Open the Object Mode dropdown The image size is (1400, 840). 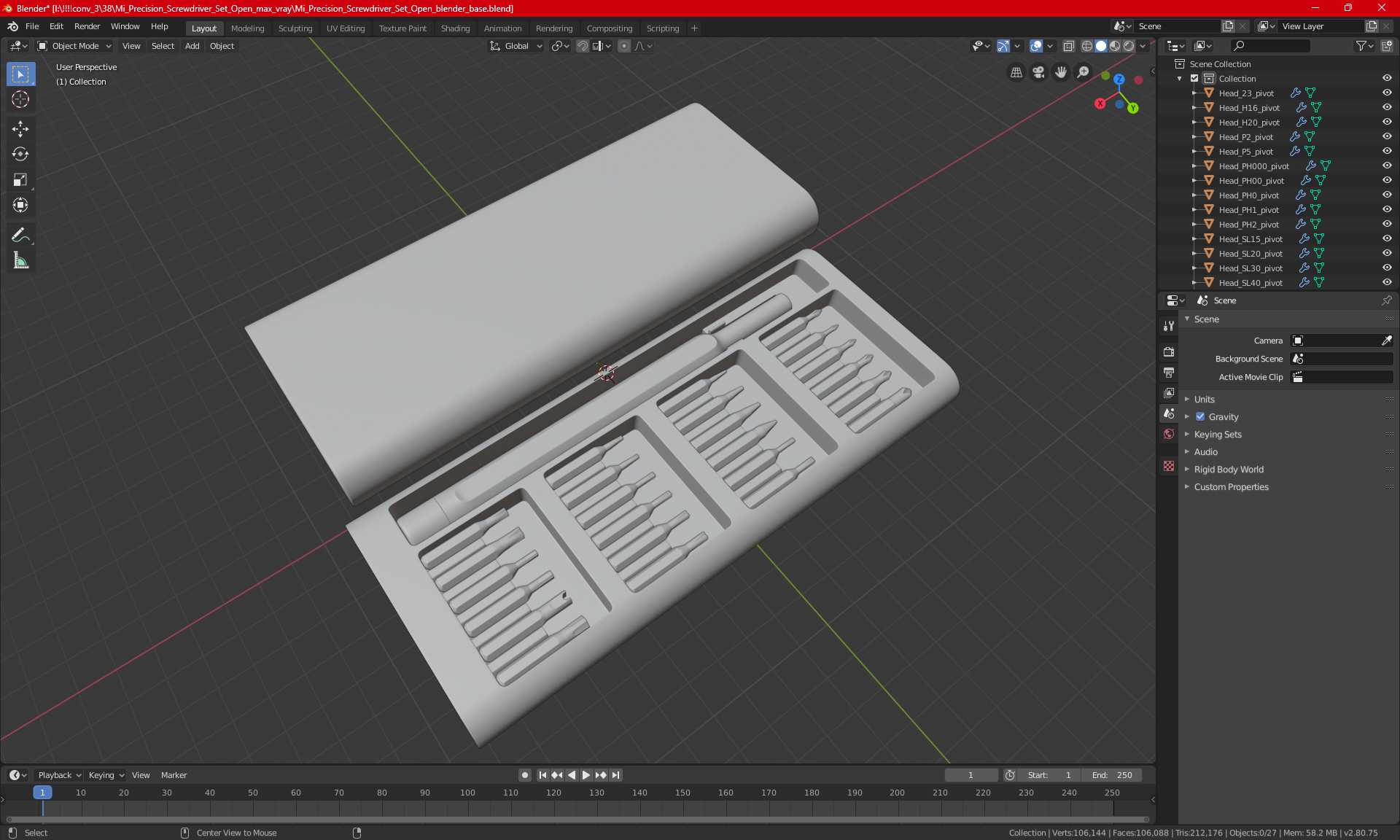pyautogui.click(x=74, y=46)
